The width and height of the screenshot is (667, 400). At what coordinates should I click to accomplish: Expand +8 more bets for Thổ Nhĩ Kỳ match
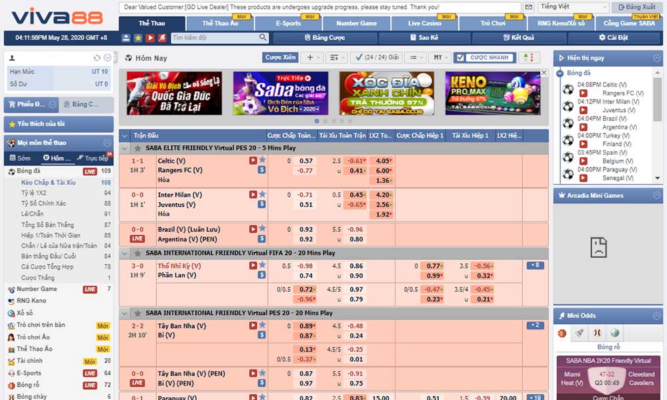tap(535, 265)
